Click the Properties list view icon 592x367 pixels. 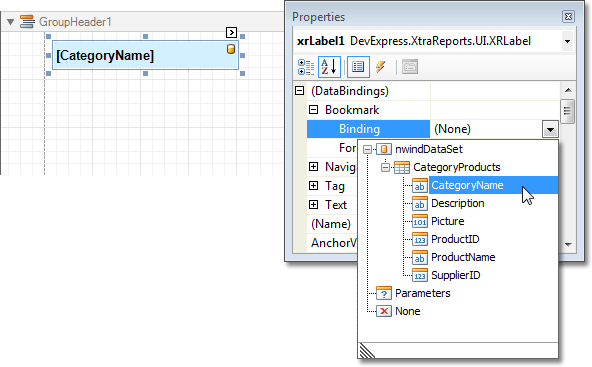point(358,67)
